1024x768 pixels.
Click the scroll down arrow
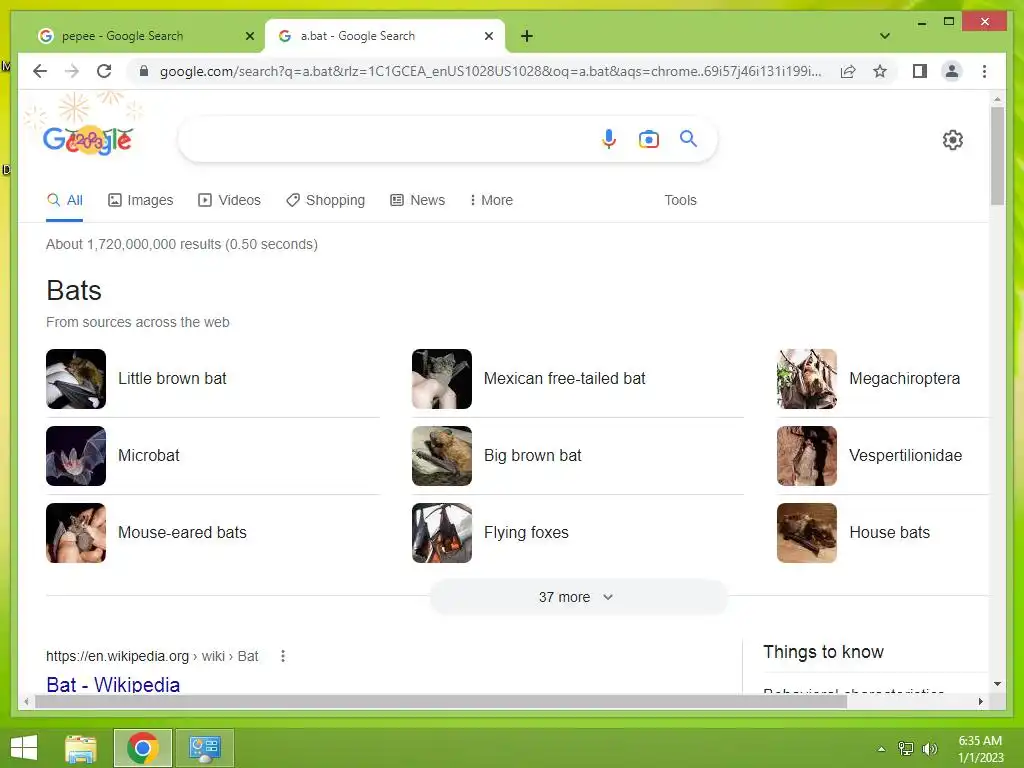(x=997, y=684)
